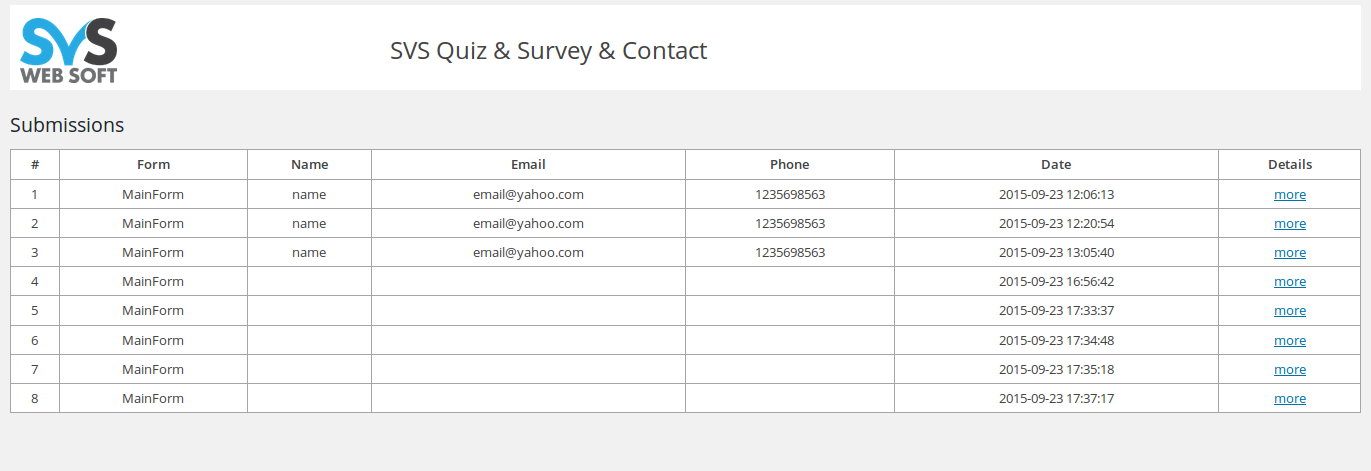Show more for the 17:34:48 entry
The image size is (1371, 471).
[1289, 341]
